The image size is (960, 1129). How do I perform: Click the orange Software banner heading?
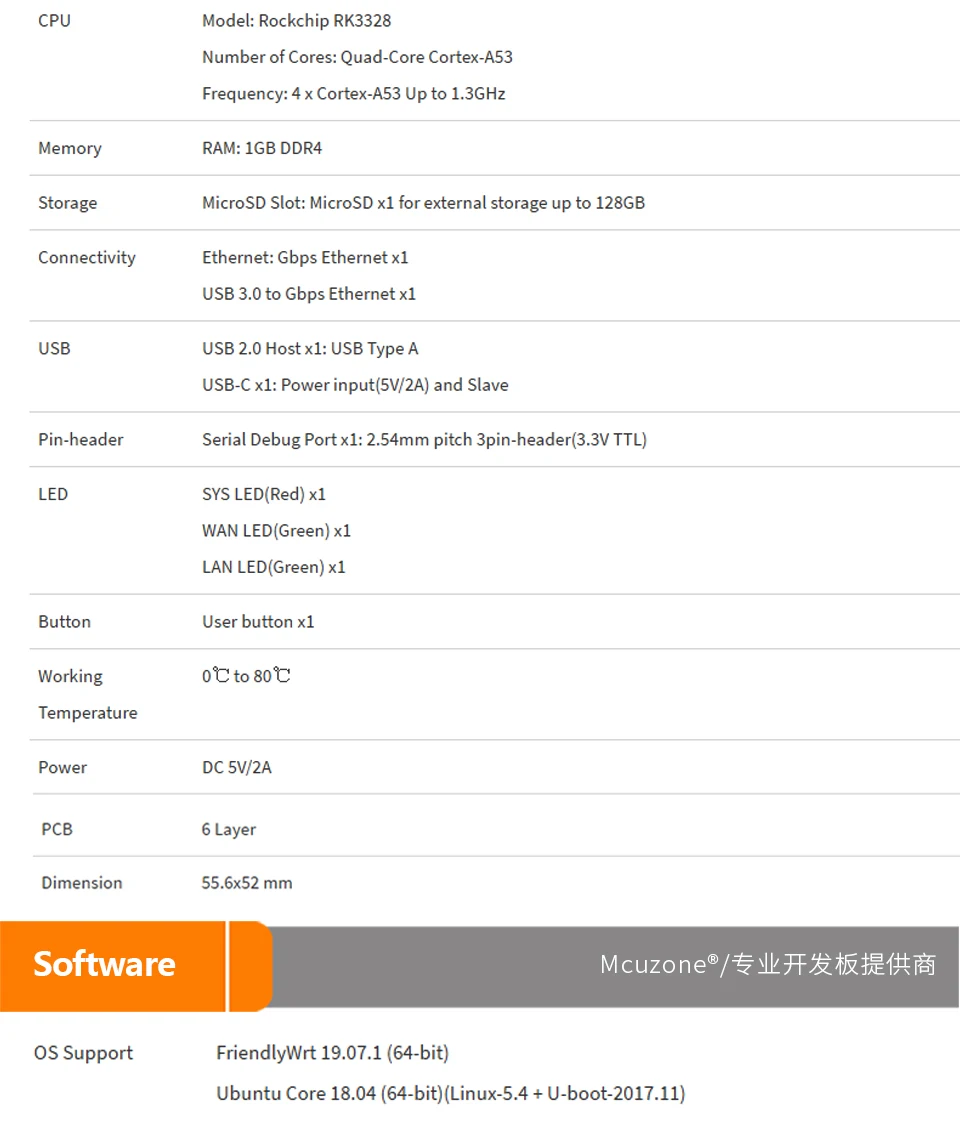tap(105, 964)
